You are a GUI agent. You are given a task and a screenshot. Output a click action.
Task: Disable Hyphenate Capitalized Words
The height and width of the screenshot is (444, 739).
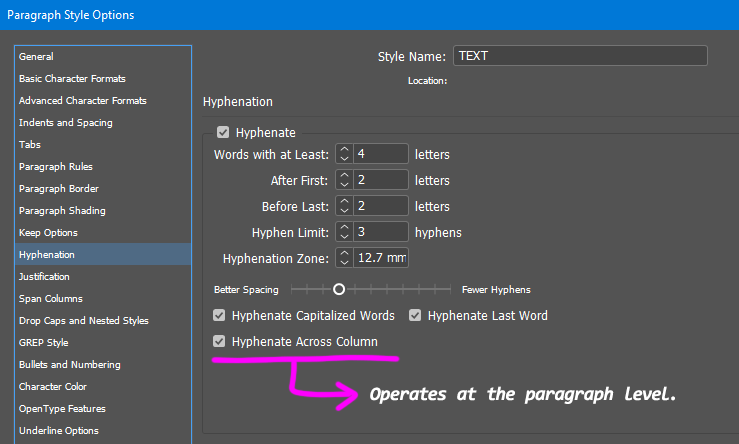click(220, 316)
